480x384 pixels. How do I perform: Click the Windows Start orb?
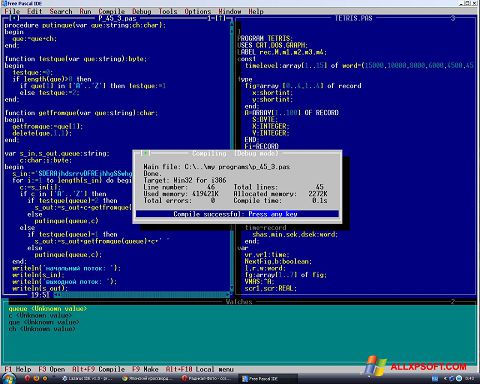coord(8,378)
